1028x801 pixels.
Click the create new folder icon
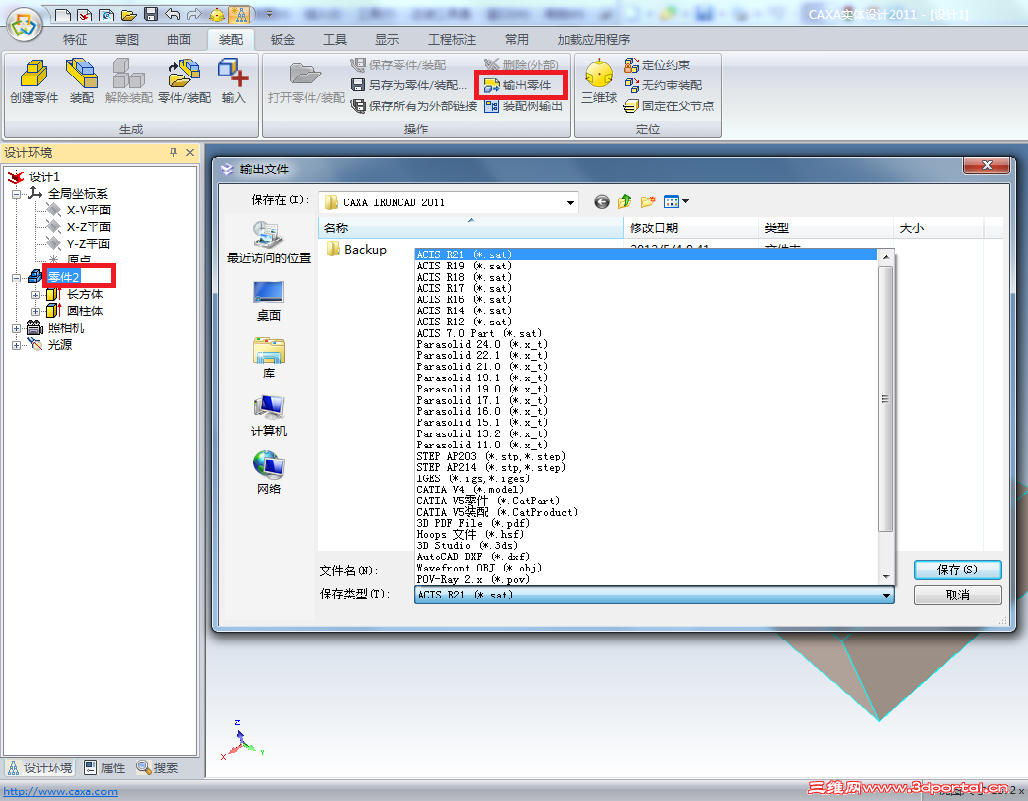[x=648, y=202]
